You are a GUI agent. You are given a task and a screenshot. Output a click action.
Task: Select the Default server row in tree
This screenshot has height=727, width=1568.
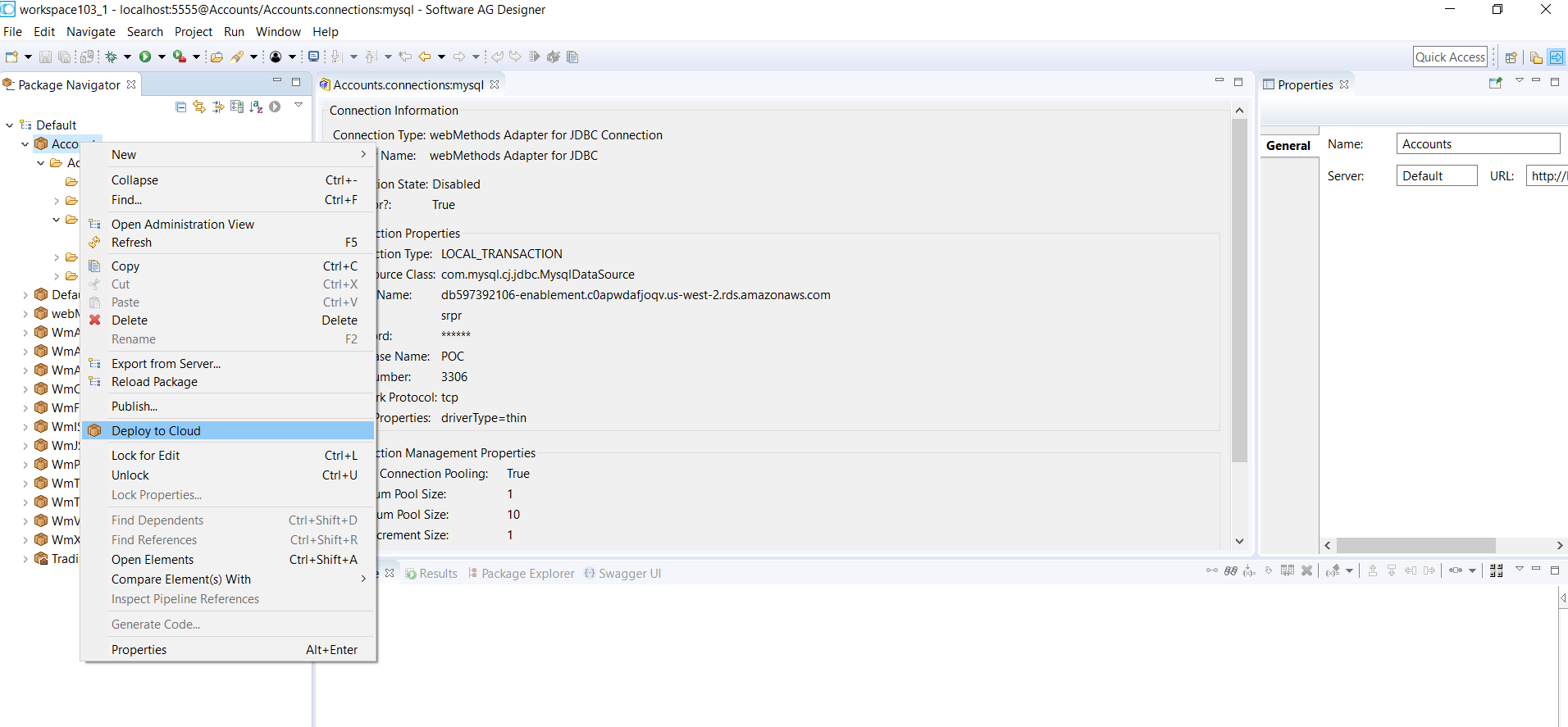pyautogui.click(x=48, y=125)
